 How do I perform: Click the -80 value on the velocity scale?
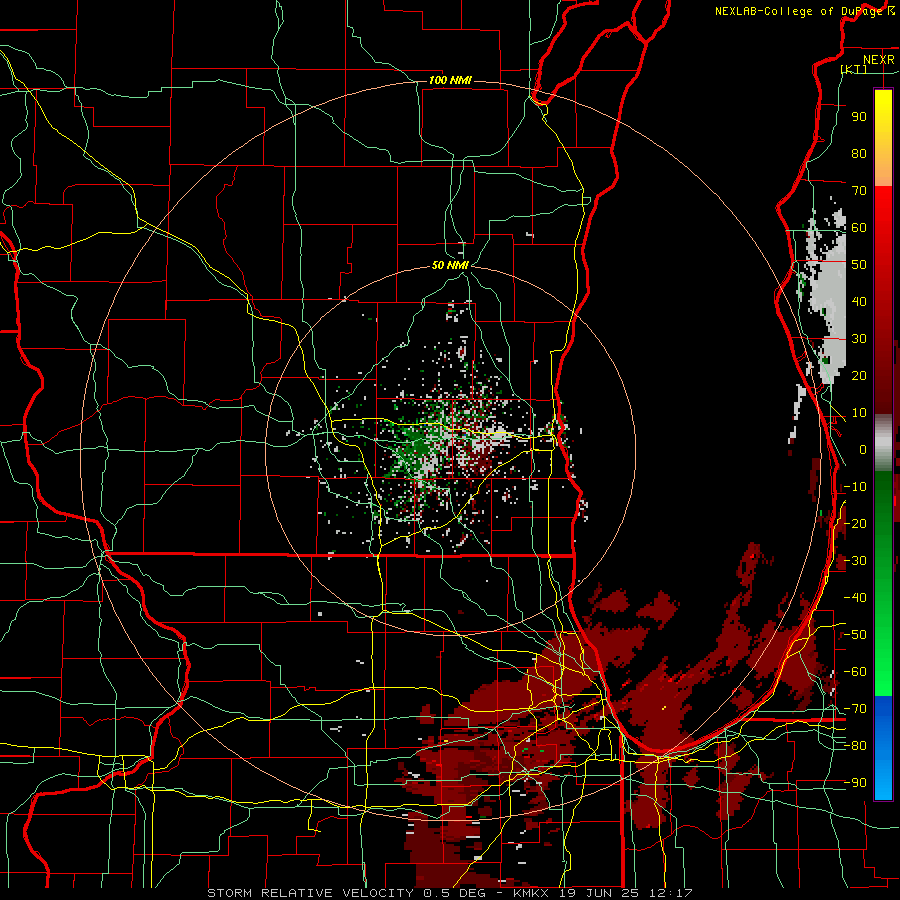[855, 746]
